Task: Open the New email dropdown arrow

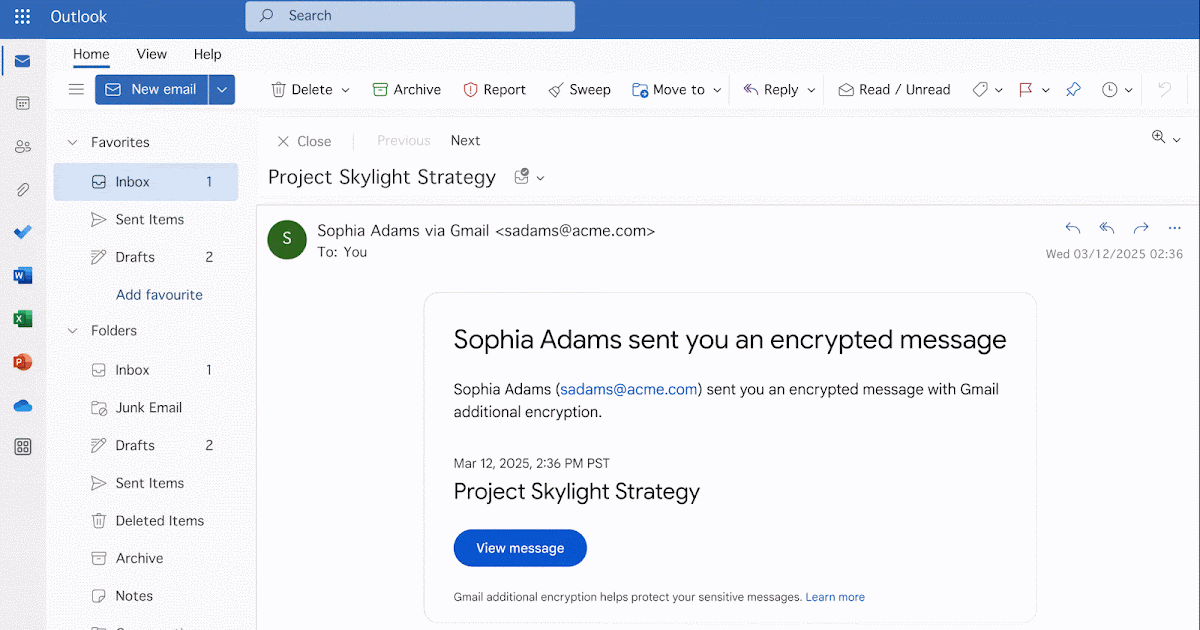Action: (x=222, y=89)
